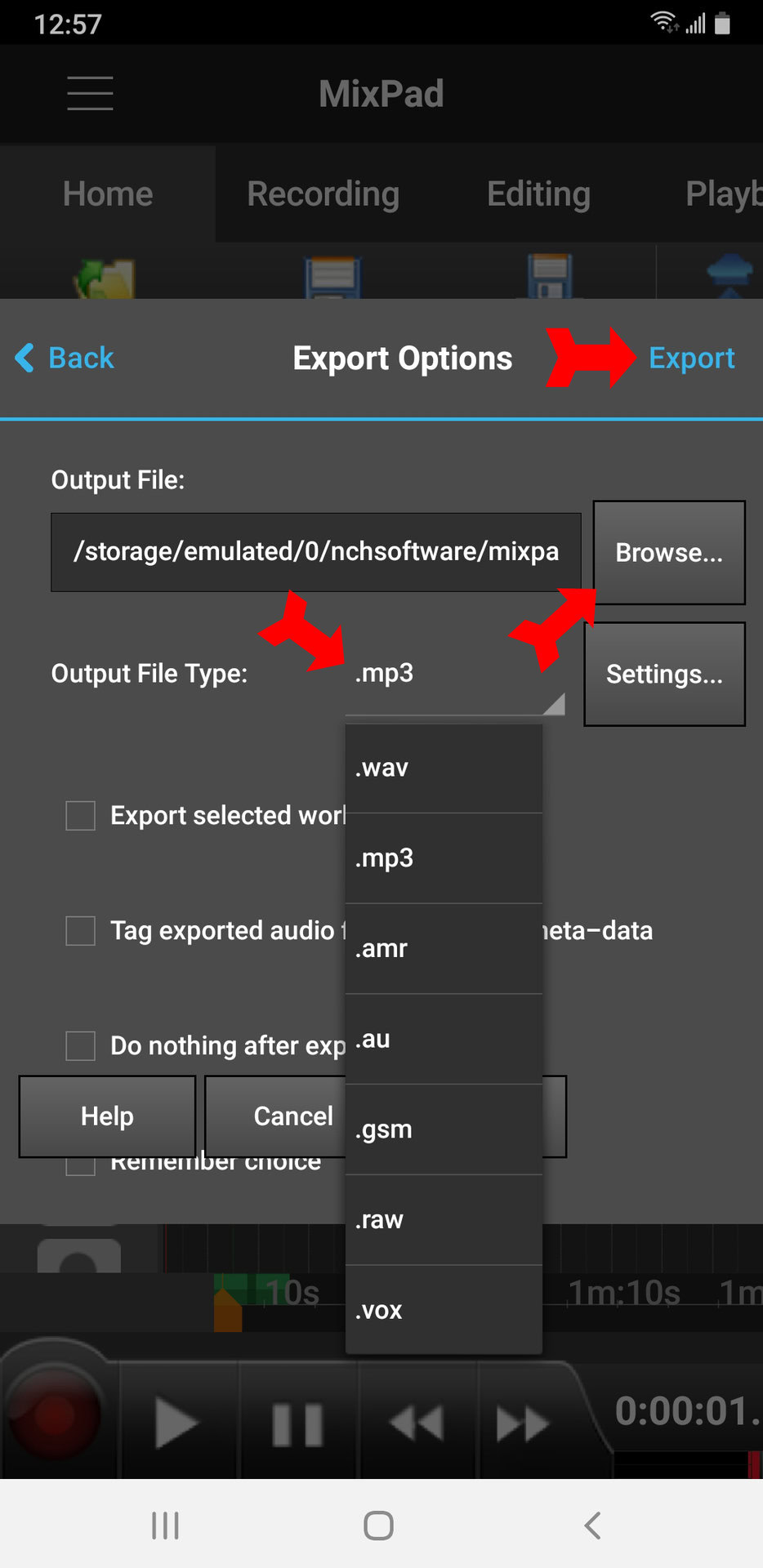Viewport: 763px width, 1568px height.
Task: Tap the rewind button
Action: (x=417, y=1423)
